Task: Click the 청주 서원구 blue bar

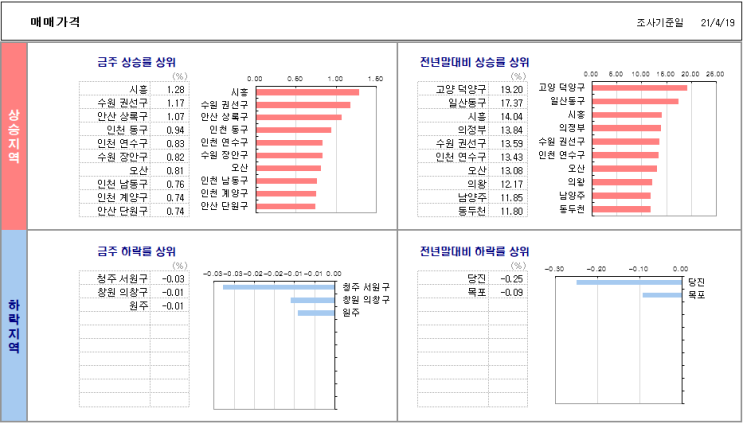Action: 279,287
